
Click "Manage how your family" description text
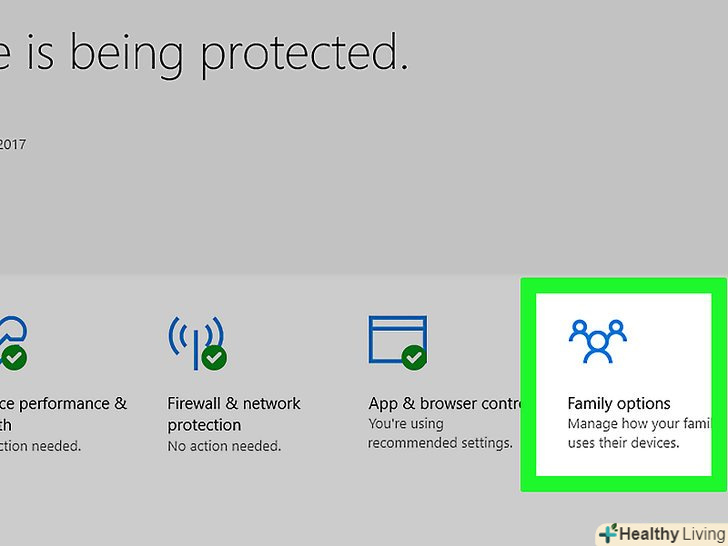pos(636,433)
